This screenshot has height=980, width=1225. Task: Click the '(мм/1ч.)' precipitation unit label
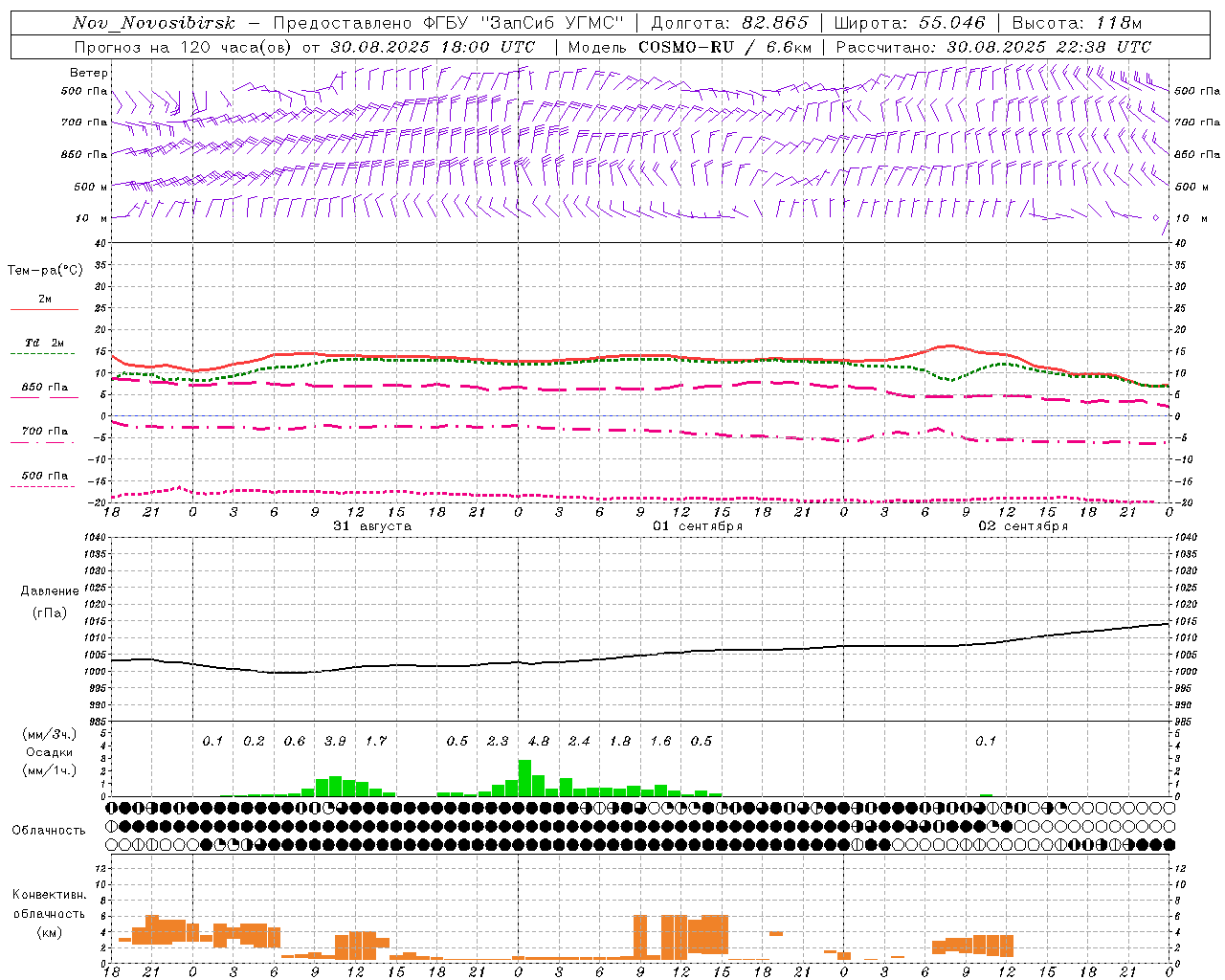point(50,770)
